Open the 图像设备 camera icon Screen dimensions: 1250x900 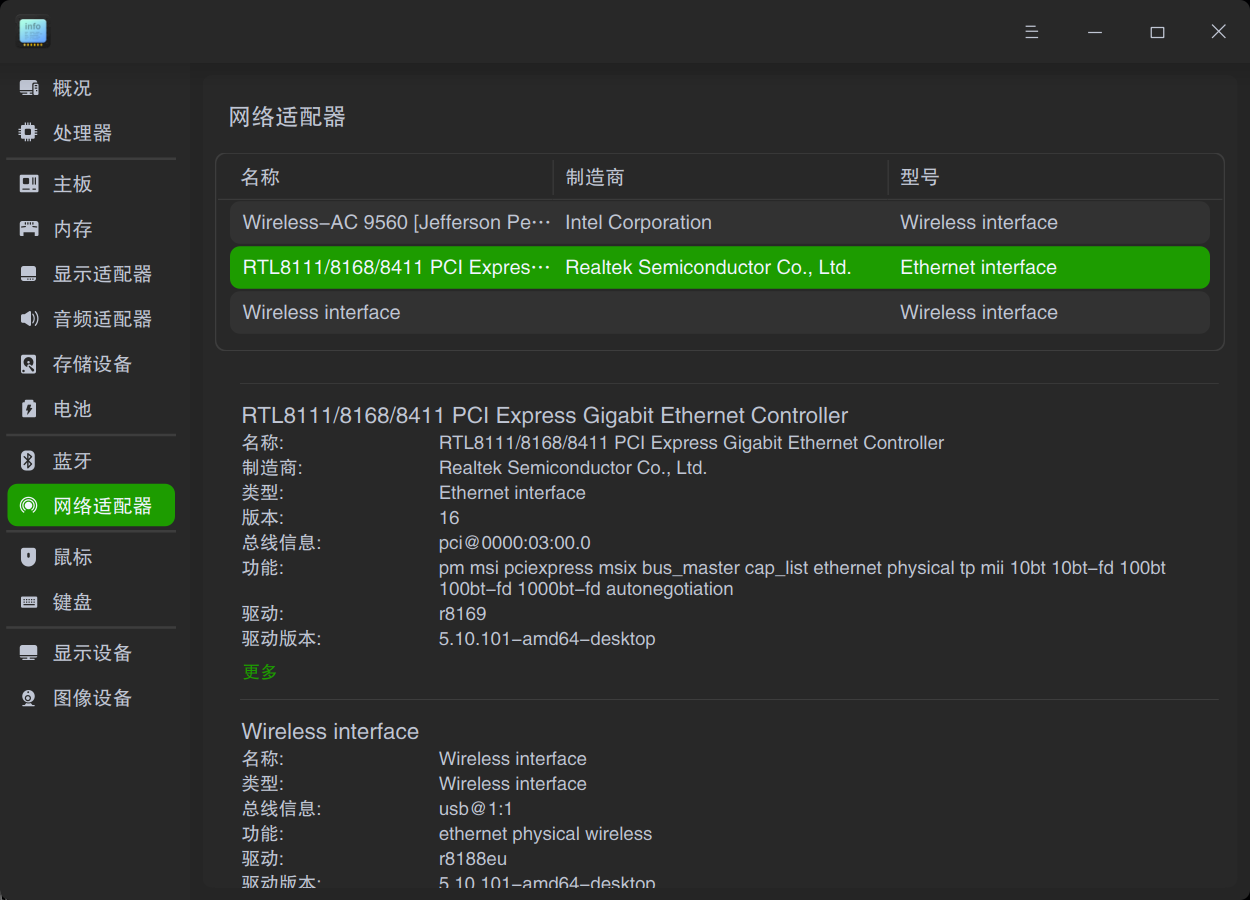[x=29, y=698]
